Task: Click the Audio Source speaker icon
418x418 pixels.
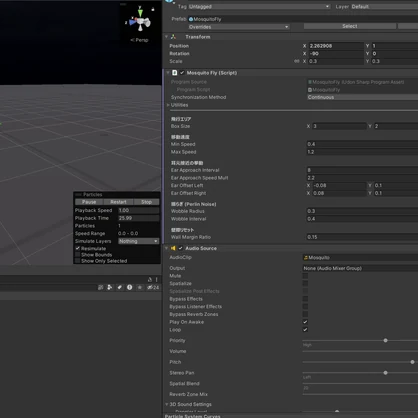Action: (173, 248)
